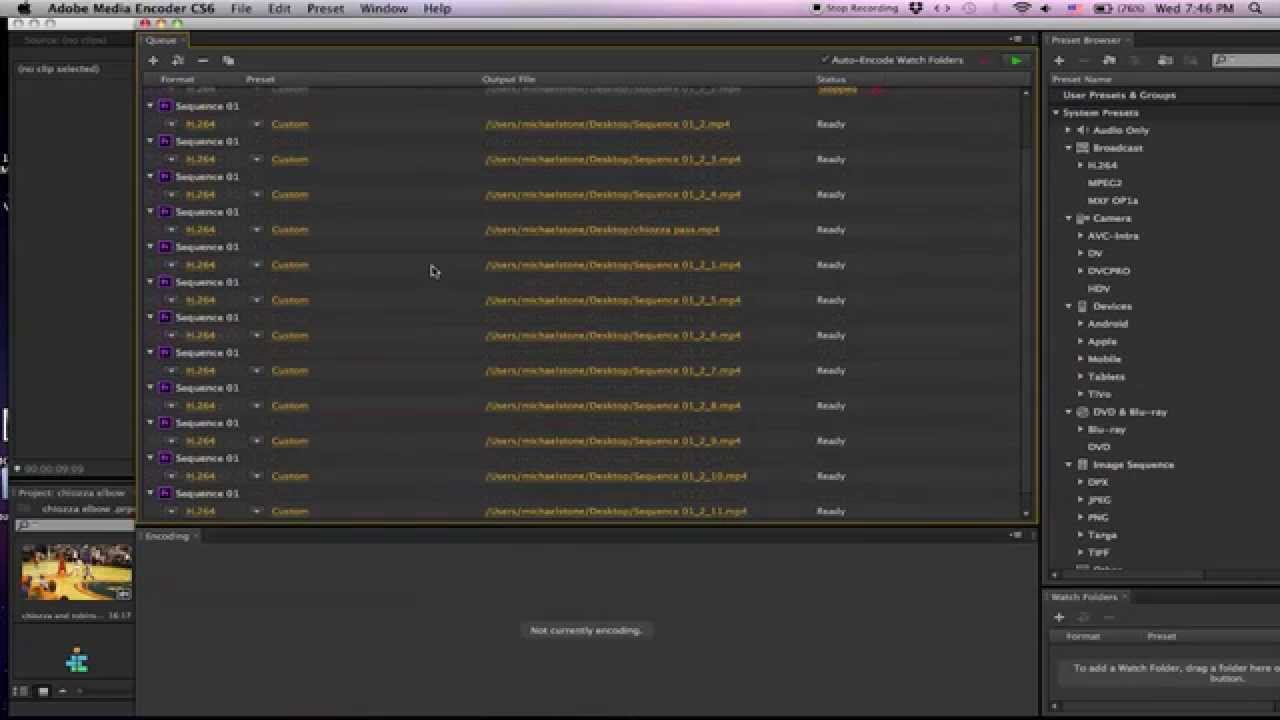
Task: Delete preset in Preset Browser
Action: [x=1084, y=61]
